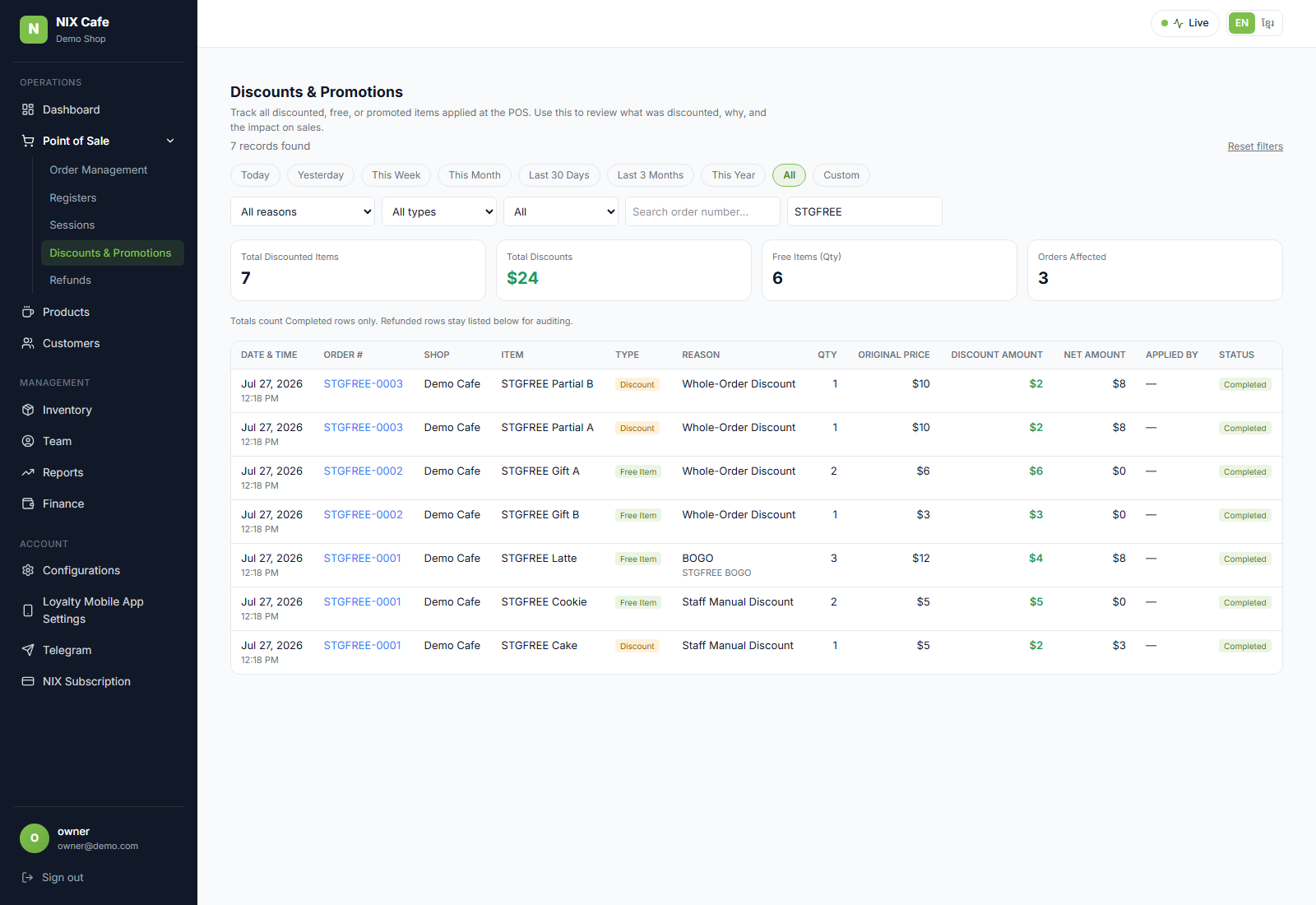This screenshot has height=905, width=1316.
Task: Click the STGFREE item search field
Action: [864, 211]
